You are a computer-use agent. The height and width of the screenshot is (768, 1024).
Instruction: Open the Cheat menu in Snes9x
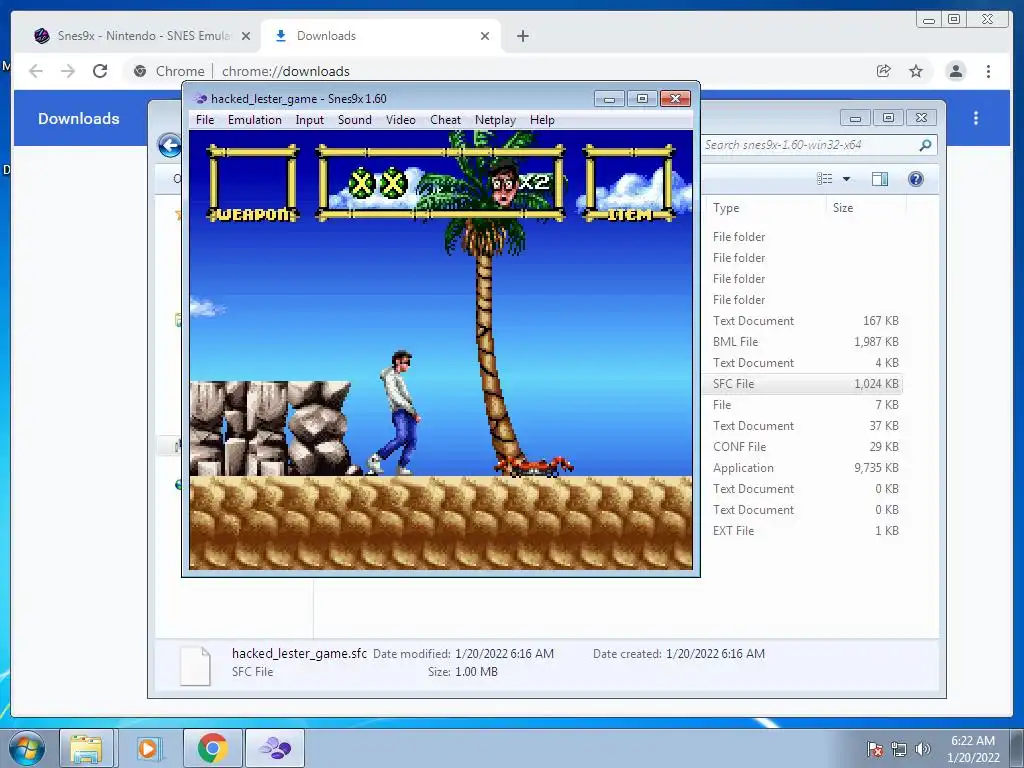coord(445,120)
